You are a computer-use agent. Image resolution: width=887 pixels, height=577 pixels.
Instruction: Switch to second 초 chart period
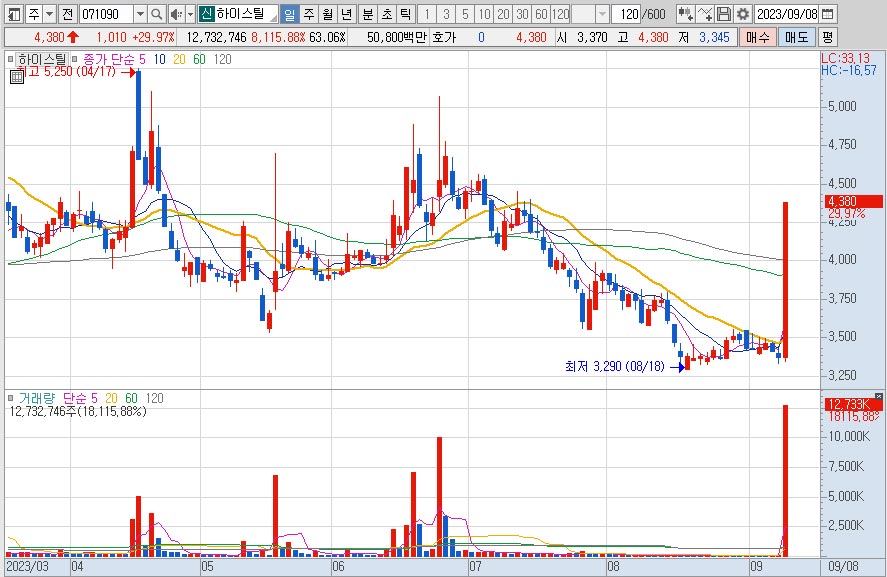click(387, 14)
